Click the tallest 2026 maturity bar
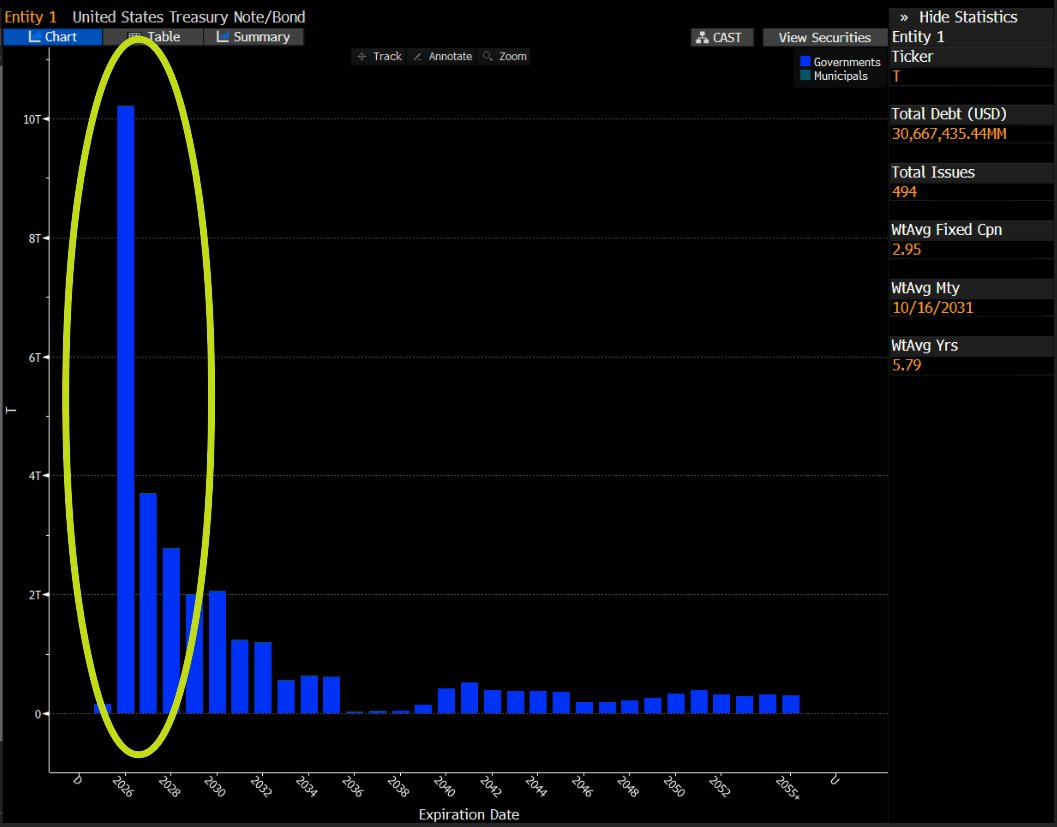Viewport: 1057px width, 827px height. click(x=125, y=408)
